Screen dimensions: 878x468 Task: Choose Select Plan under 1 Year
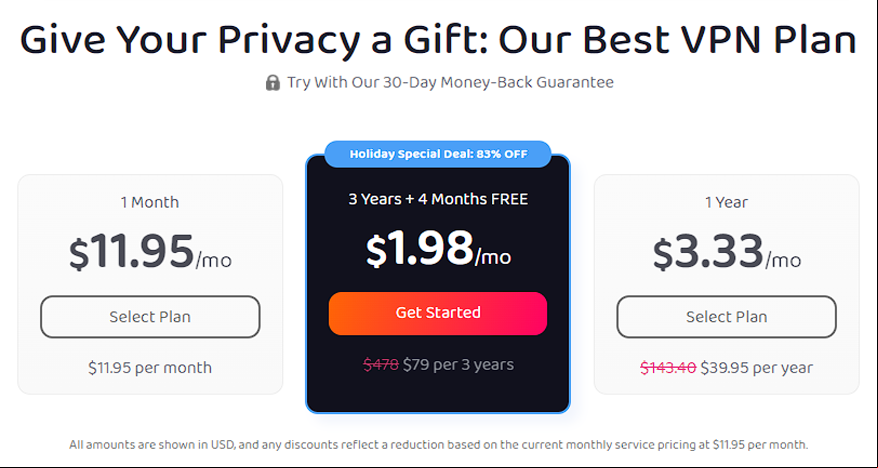[x=726, y=317]
